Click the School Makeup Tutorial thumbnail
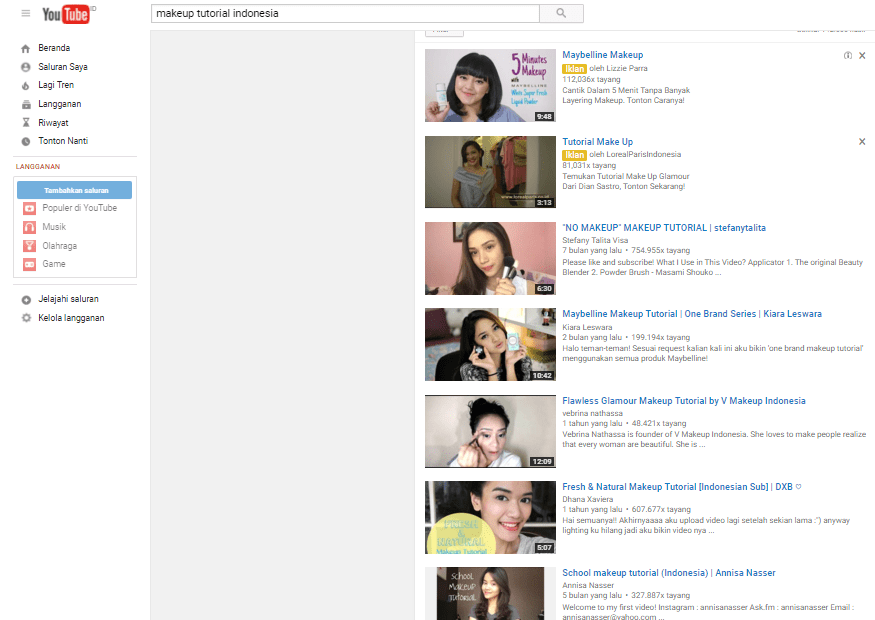Image resolution: width=875 pixels, height=620 pixels. 490,593
